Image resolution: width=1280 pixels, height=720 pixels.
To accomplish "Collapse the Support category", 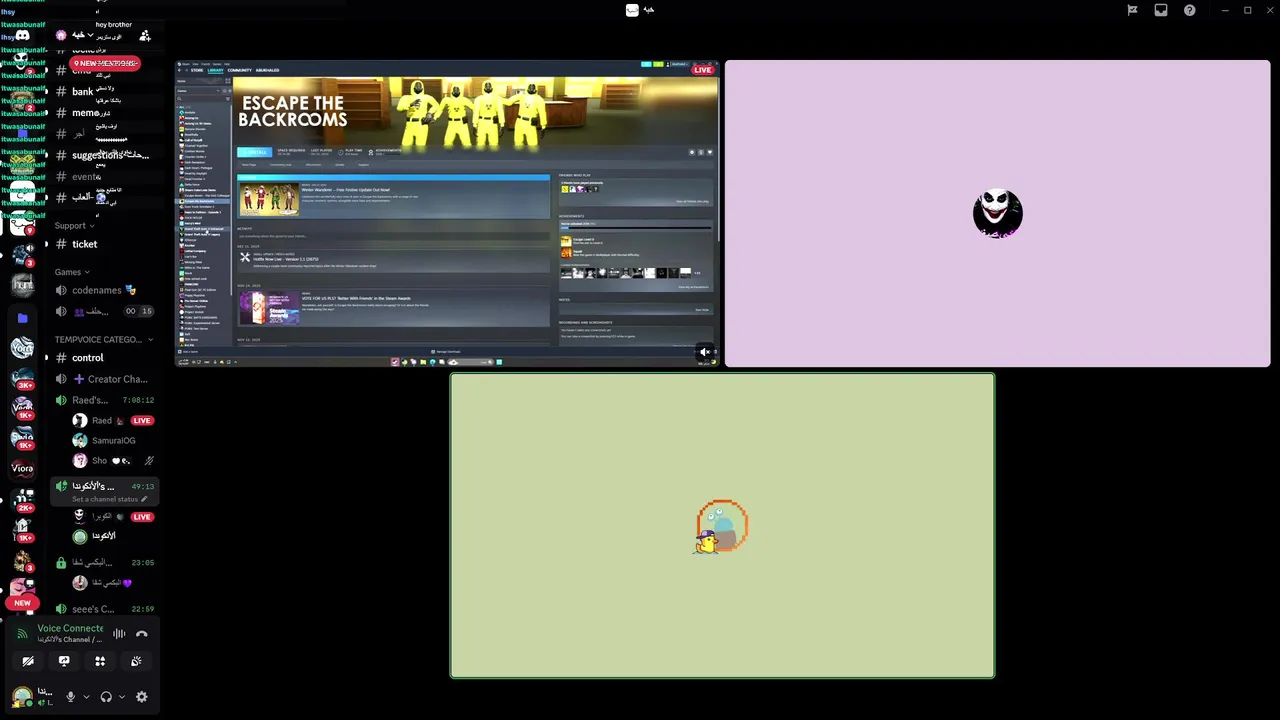I will tap(73, 225).
